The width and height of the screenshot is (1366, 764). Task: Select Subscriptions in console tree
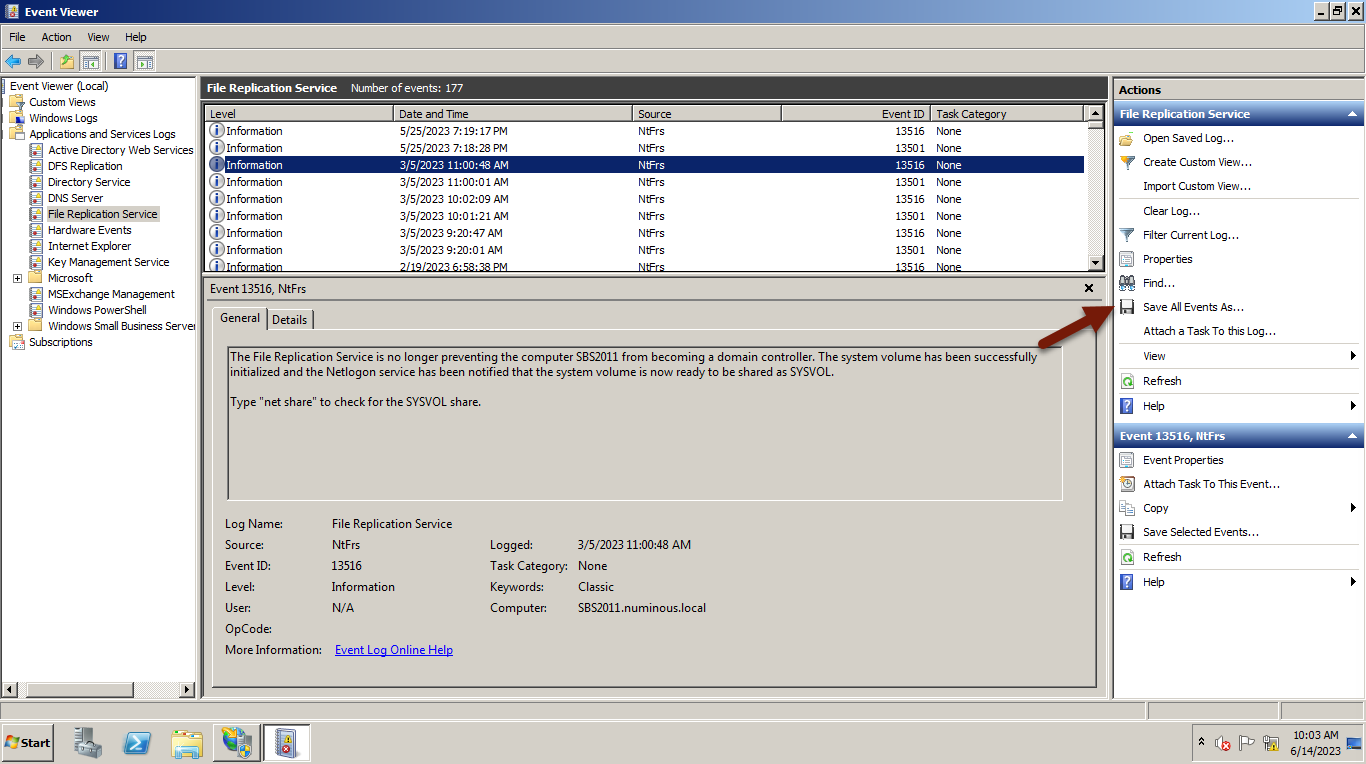click(60, 342)
